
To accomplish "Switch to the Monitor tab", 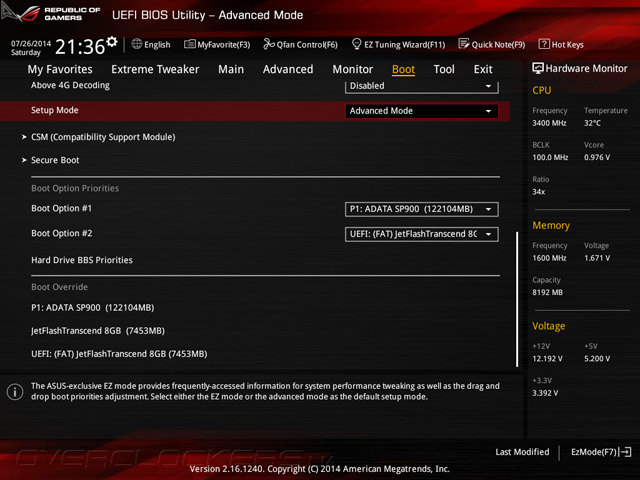I will (x=353, y=69).
